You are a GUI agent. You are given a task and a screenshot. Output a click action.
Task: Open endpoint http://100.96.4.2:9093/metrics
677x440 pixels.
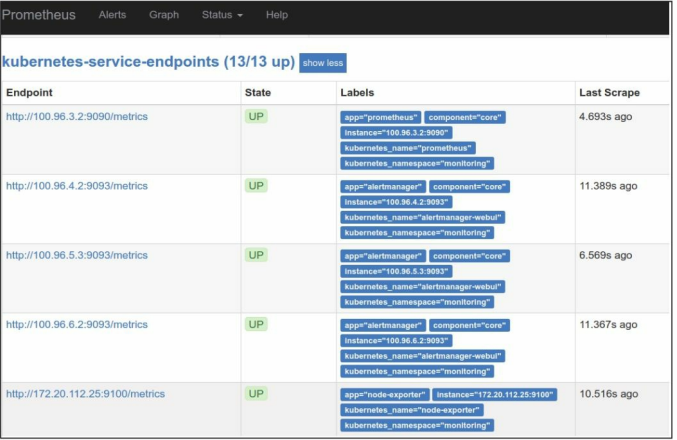[77, 186]
